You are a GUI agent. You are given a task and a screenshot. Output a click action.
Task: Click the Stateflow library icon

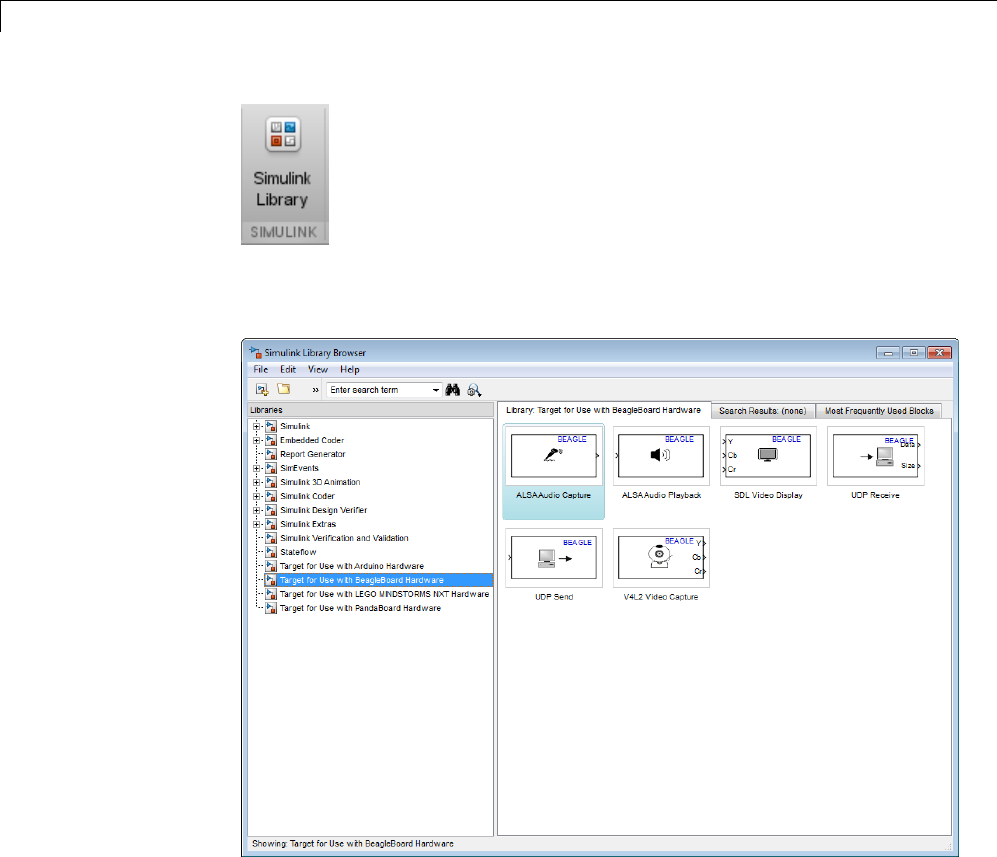tap(271, 552)
